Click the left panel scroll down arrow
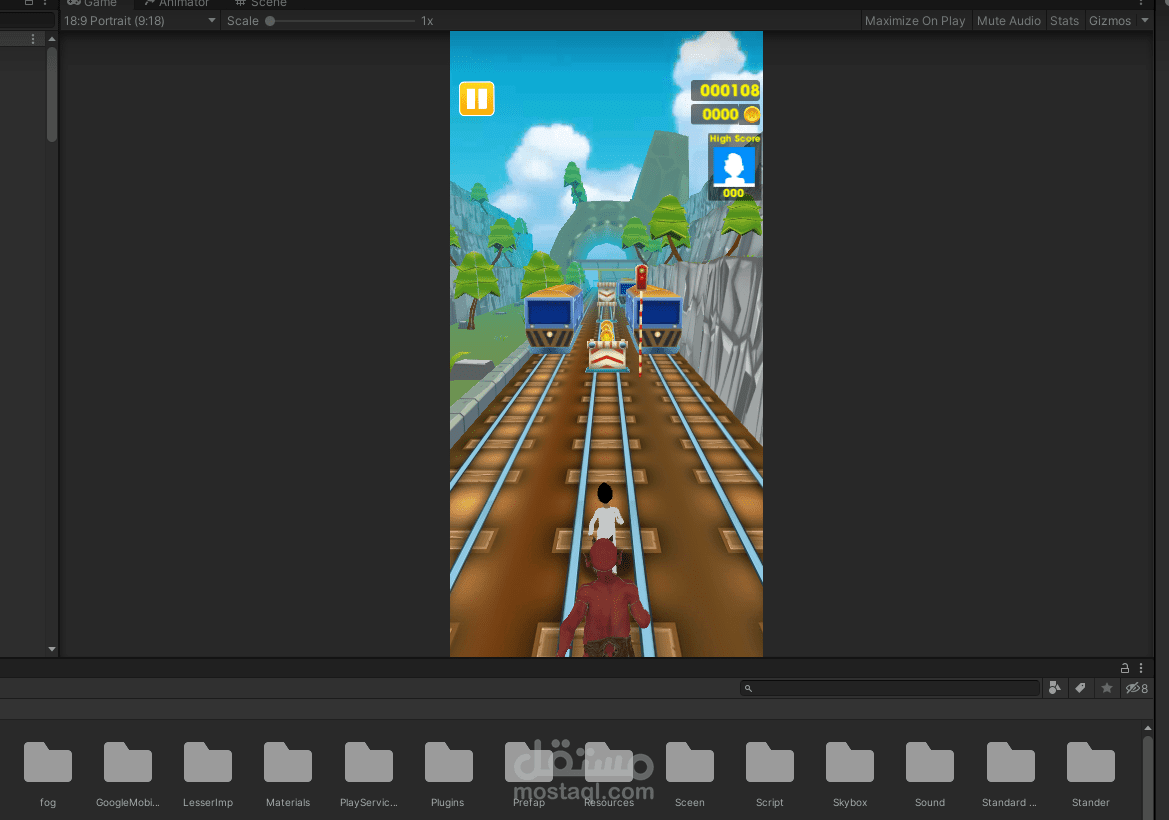The image size is (1169, 820). coord(51,649)
